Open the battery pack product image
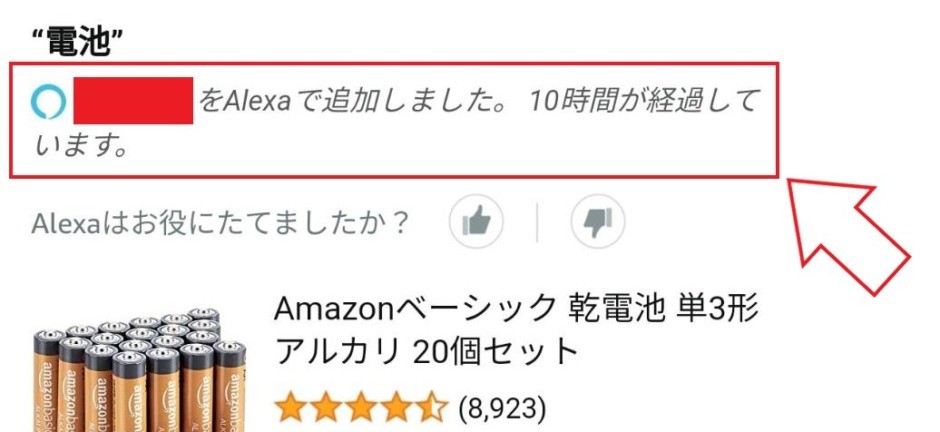940x432 pixels. point(139,370)
